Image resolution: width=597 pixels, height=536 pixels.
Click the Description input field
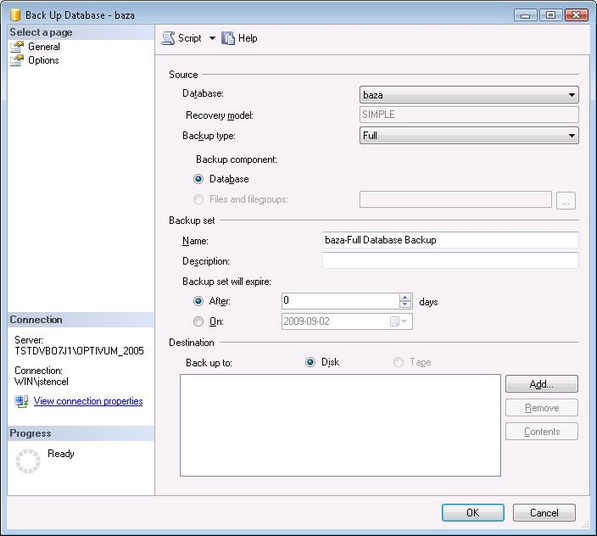click(450, 261)
